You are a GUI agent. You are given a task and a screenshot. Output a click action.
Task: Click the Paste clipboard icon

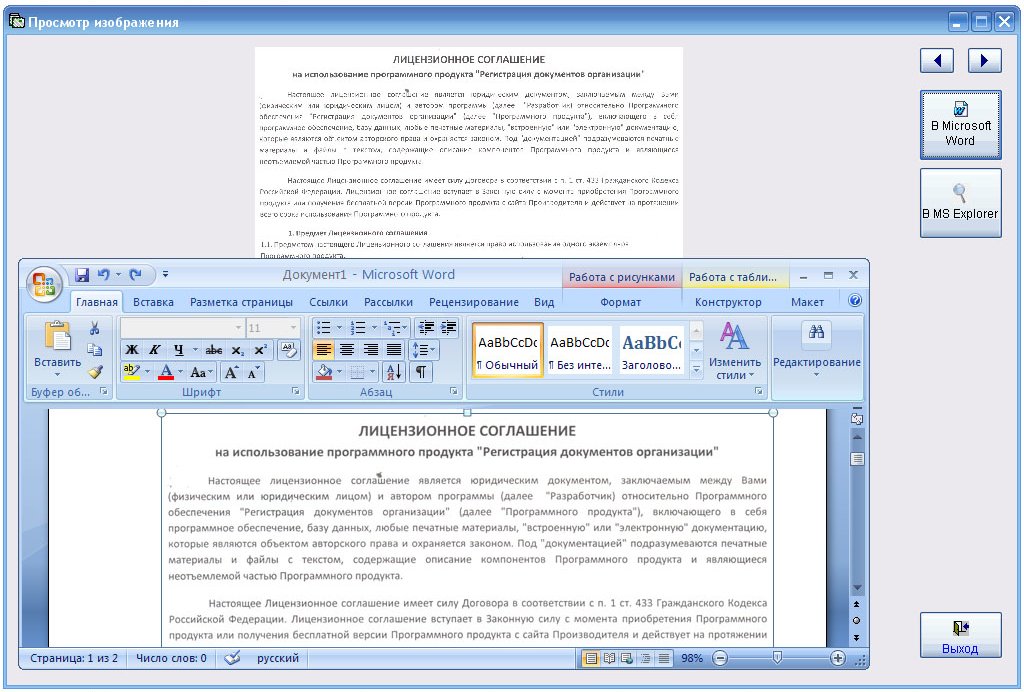pyautogui.click(x=57, y=337)
